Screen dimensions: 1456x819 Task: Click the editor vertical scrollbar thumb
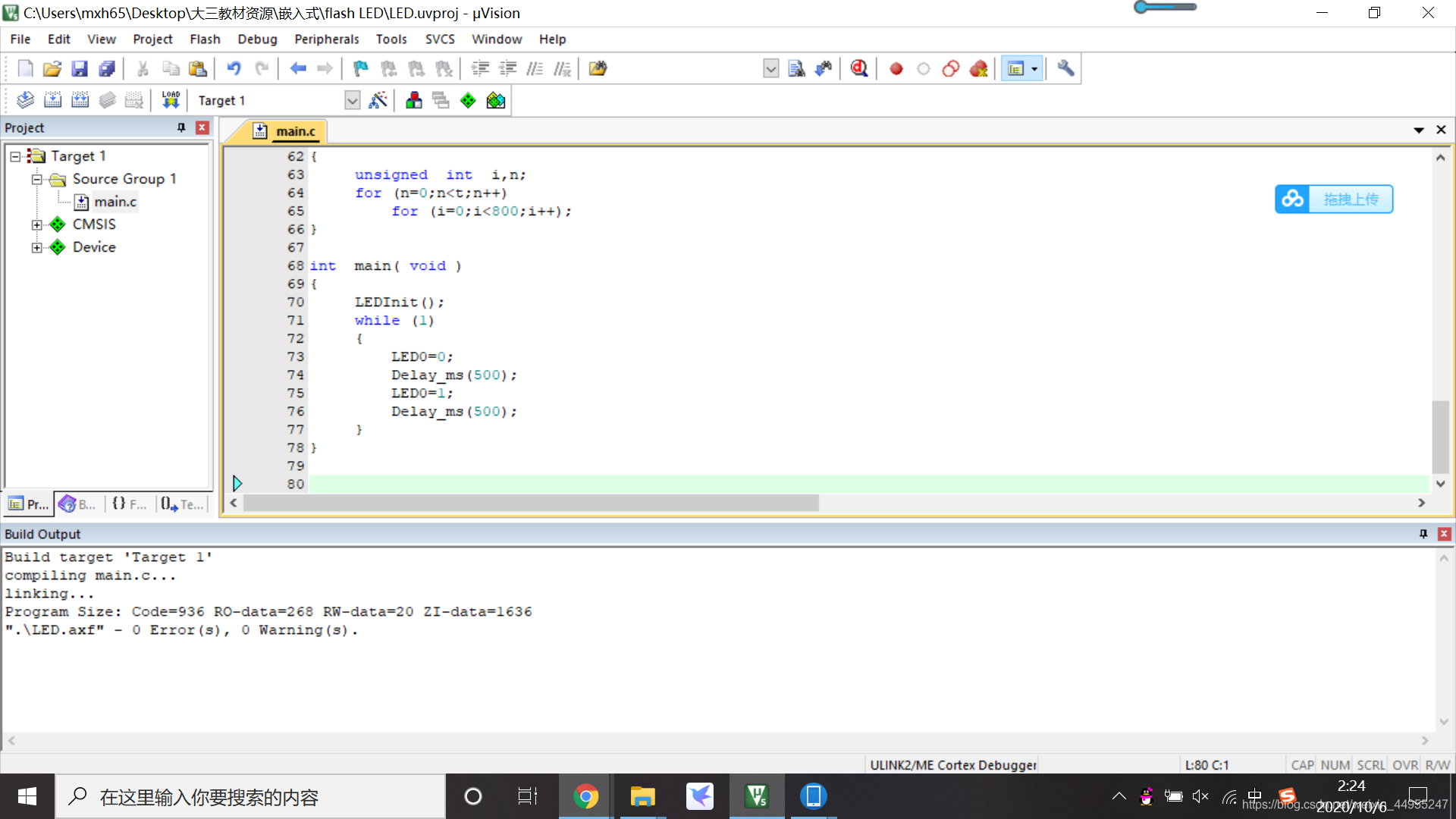click(x=1440, y=437)
